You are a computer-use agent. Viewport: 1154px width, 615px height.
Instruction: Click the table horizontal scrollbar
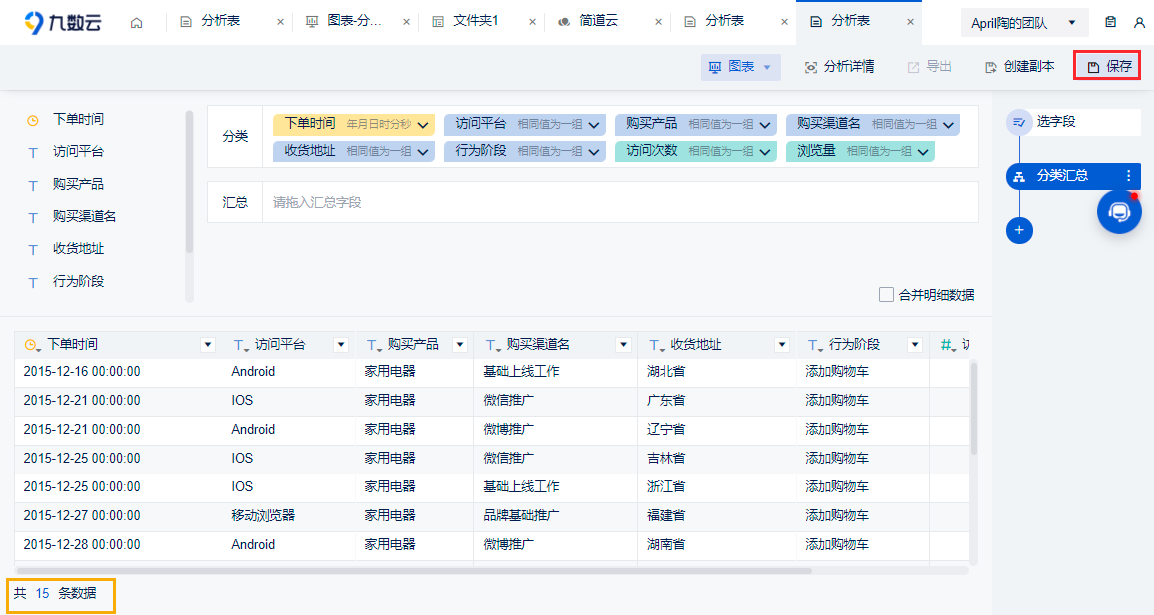[x=413, y=571]
